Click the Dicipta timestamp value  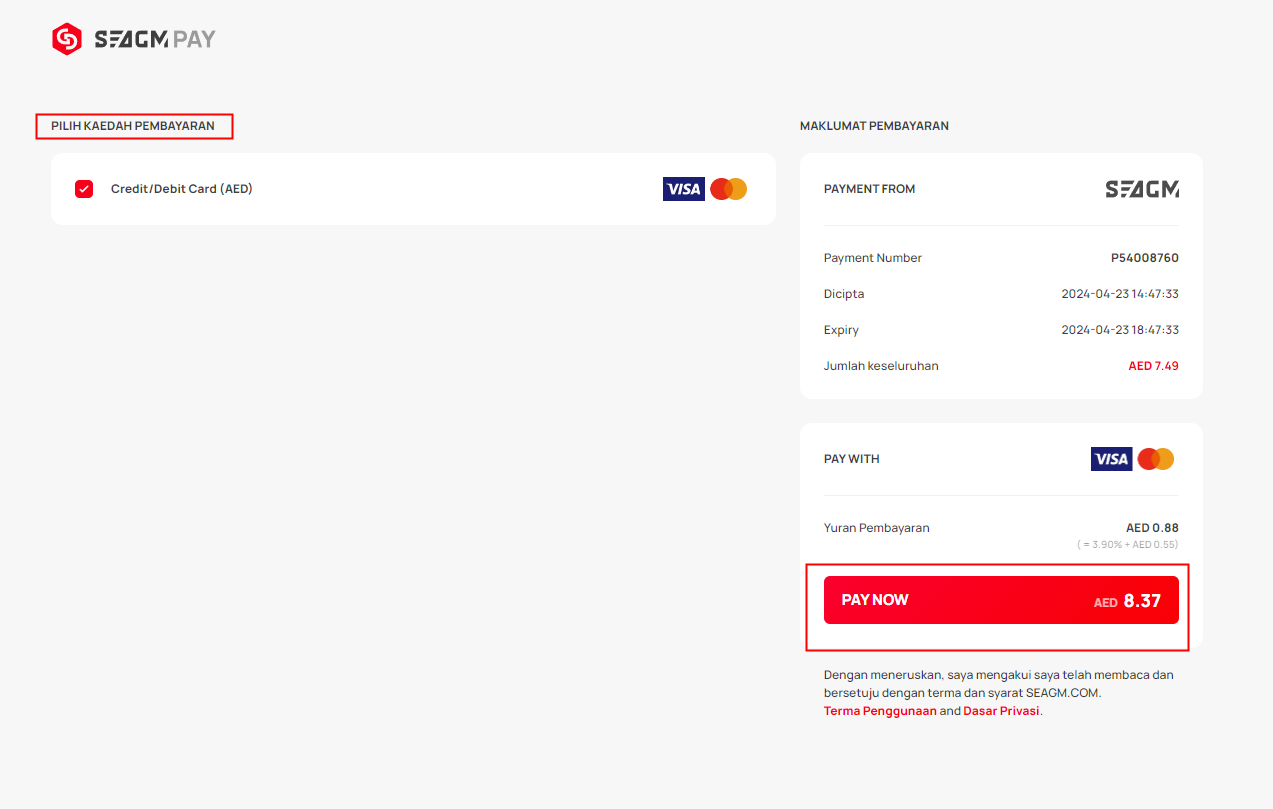pos(1120,294)
